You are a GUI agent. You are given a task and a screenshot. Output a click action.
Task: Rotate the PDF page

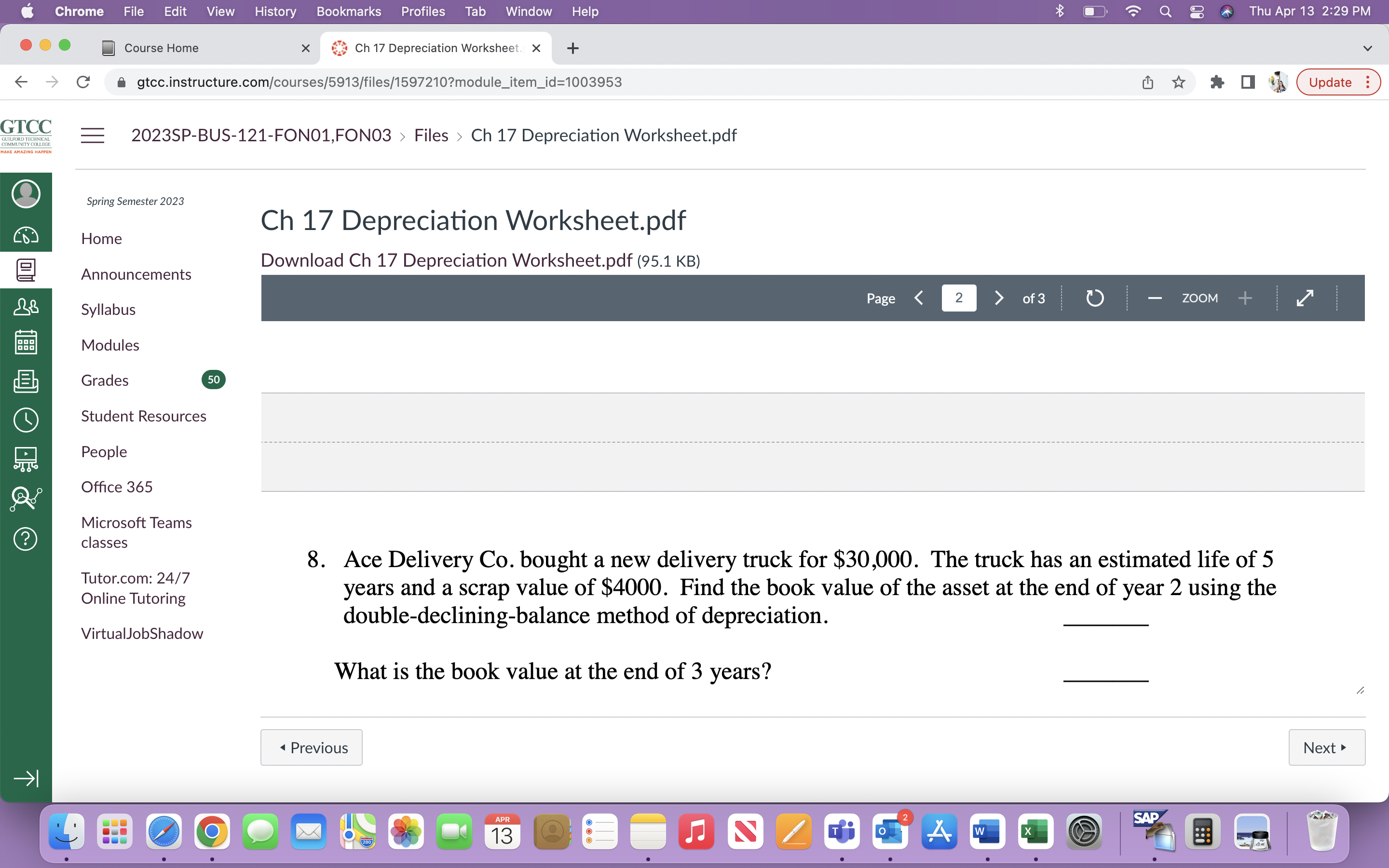click(1095, 298)
